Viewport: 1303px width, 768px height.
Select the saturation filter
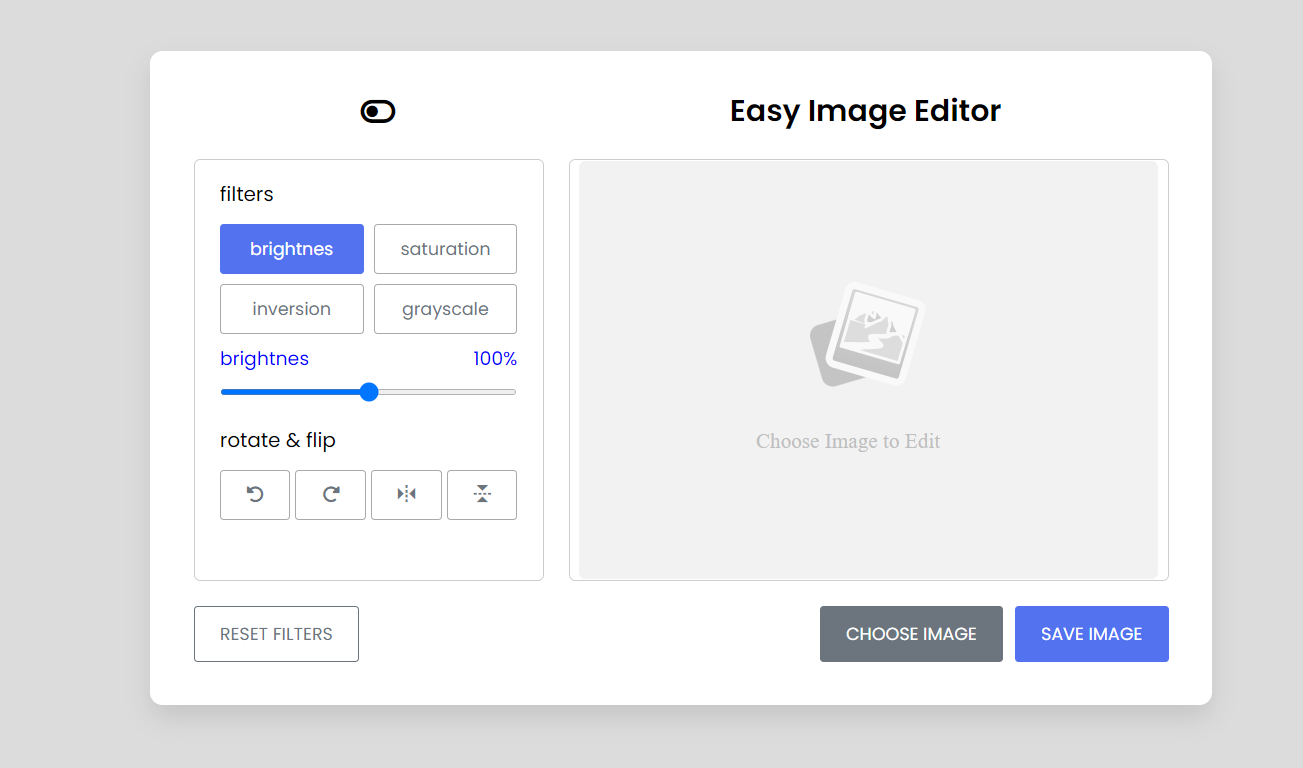coord(445,248)
